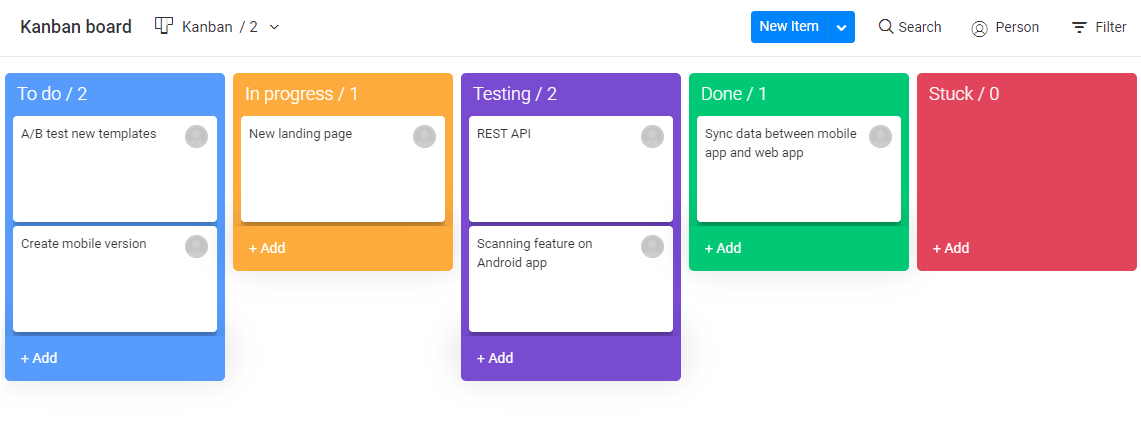Click avatar on Create mobile version card

click(196, 246)
